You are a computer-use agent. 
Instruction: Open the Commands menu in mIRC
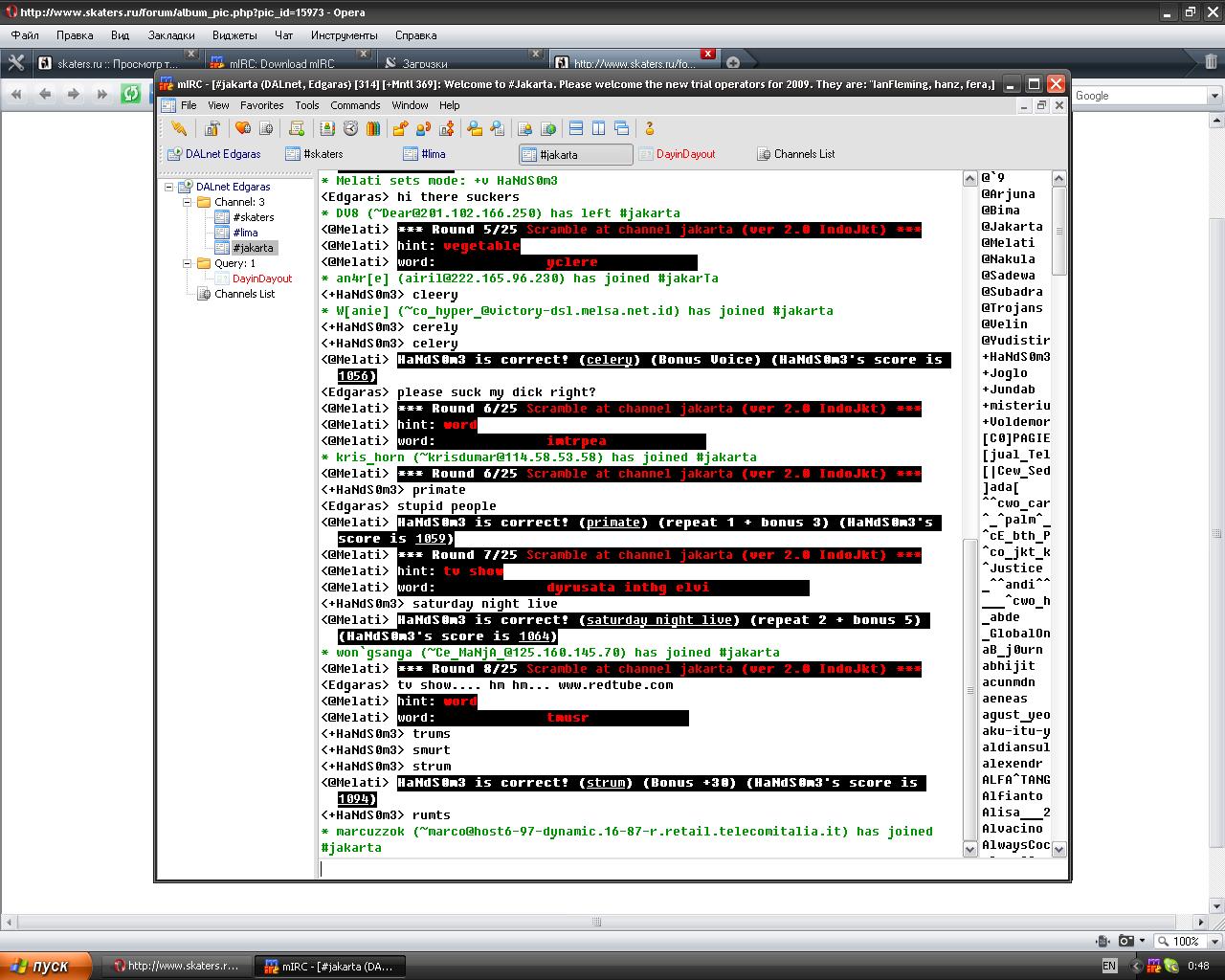pos(355,105)
